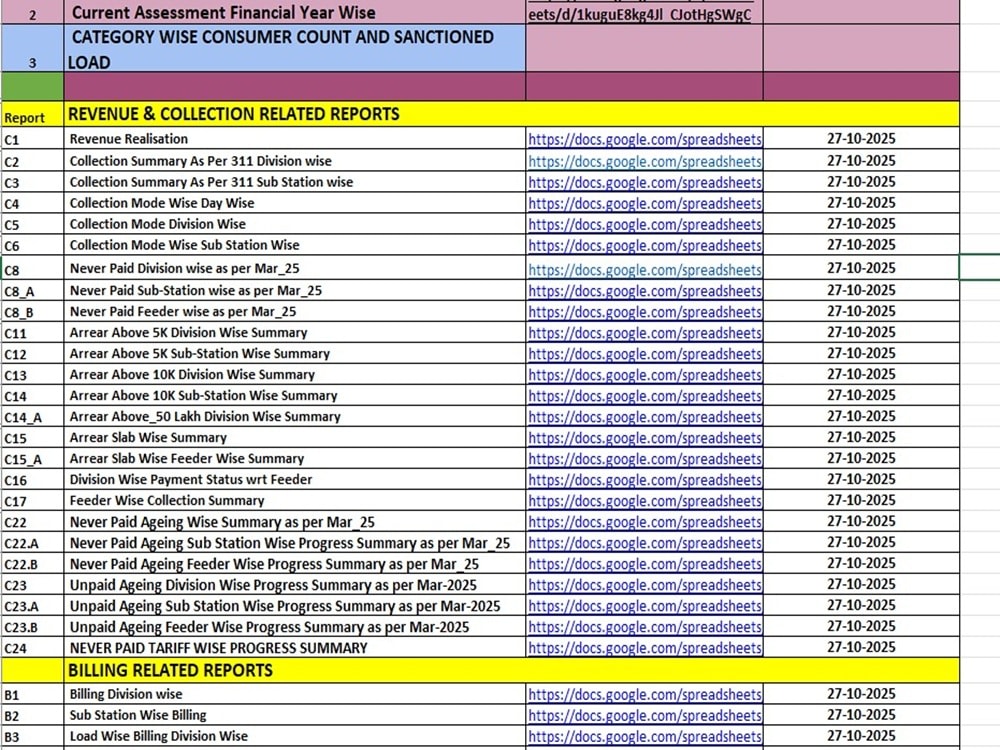Select 'CATEGORY WISE CONSUMER COUNT AND SANCTIONED LOAD' cell

tap(295, 48)
